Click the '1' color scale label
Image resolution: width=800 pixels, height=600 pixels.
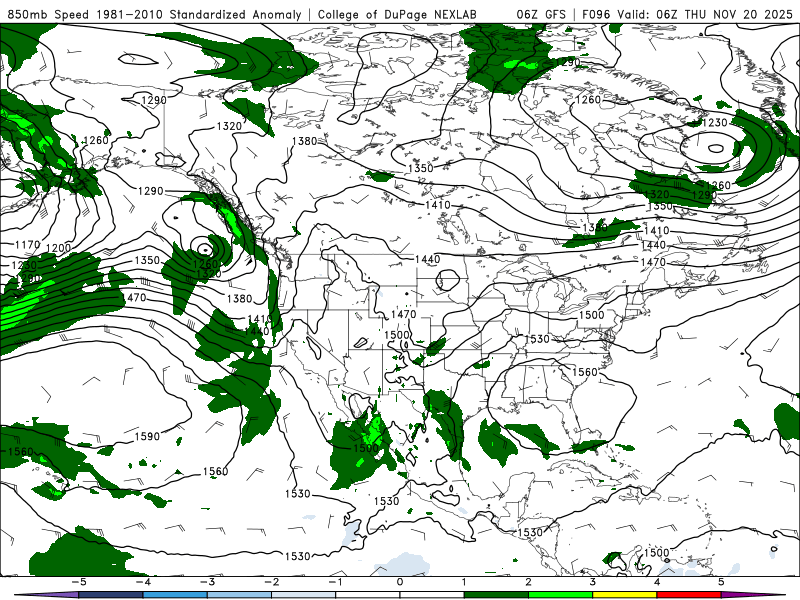point(464,582)
